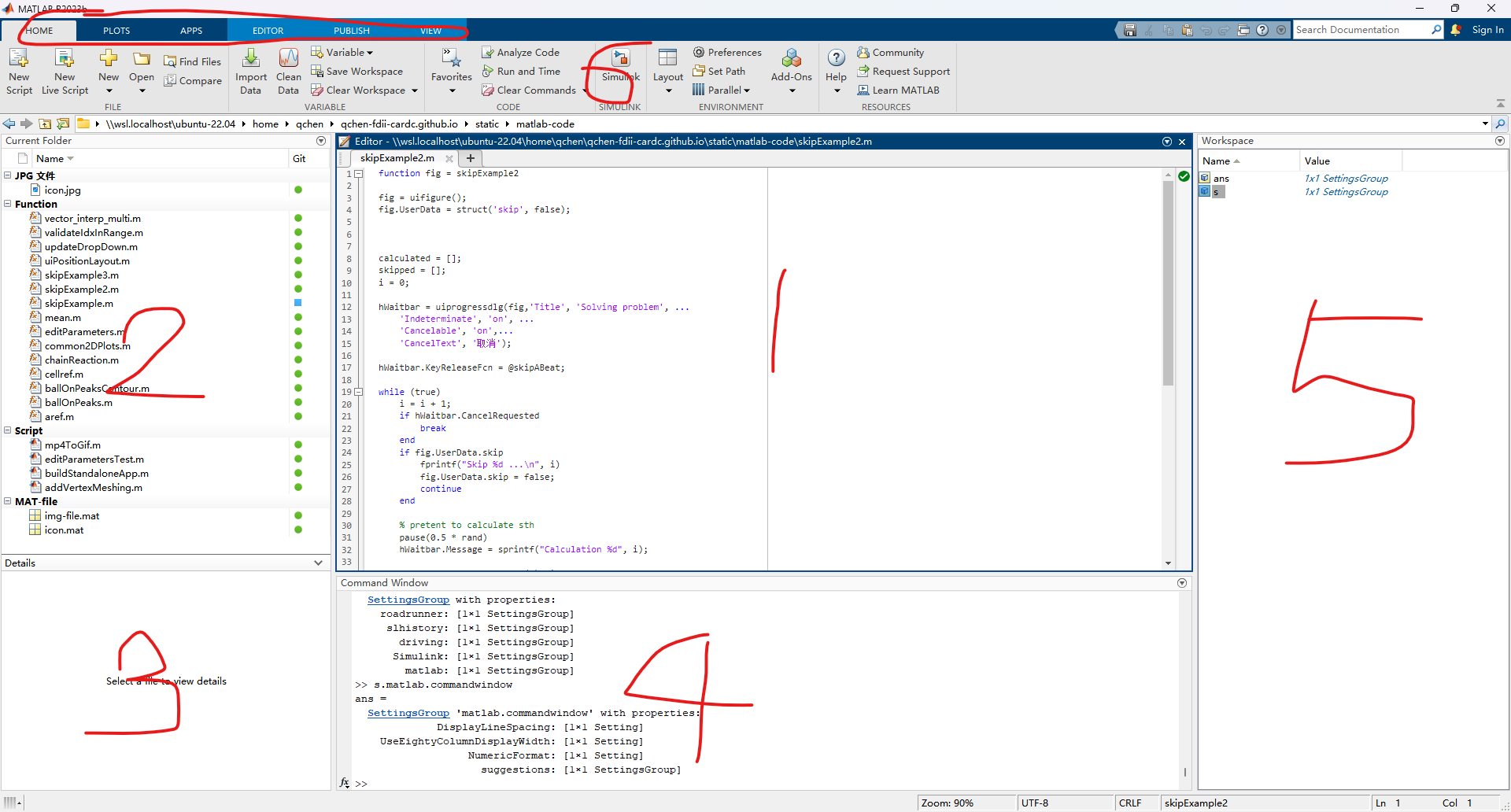Click Set Path

point(719,71)
